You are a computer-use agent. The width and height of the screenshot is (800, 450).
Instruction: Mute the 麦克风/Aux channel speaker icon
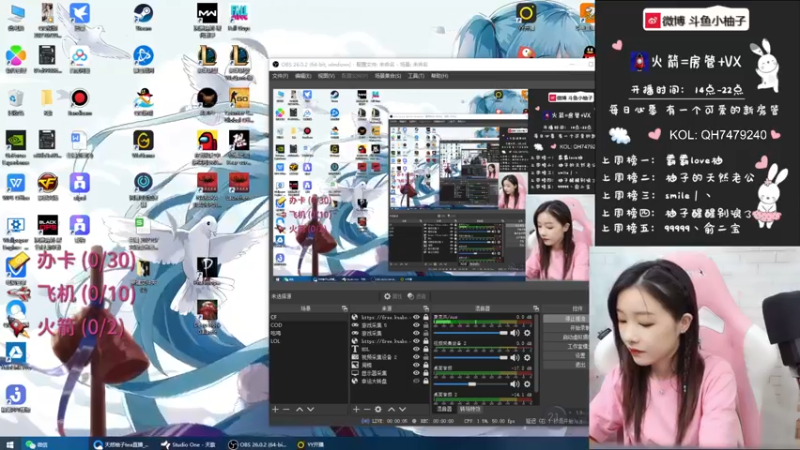[515, 333]
